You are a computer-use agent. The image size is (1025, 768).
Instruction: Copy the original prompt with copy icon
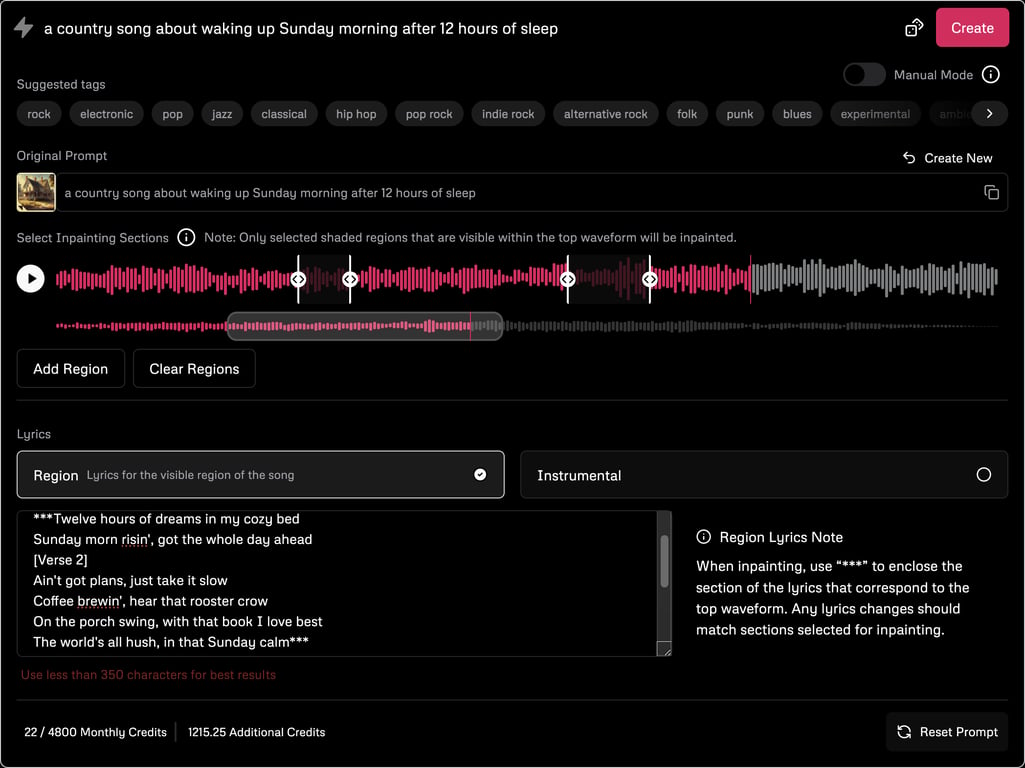click(991, 192)
